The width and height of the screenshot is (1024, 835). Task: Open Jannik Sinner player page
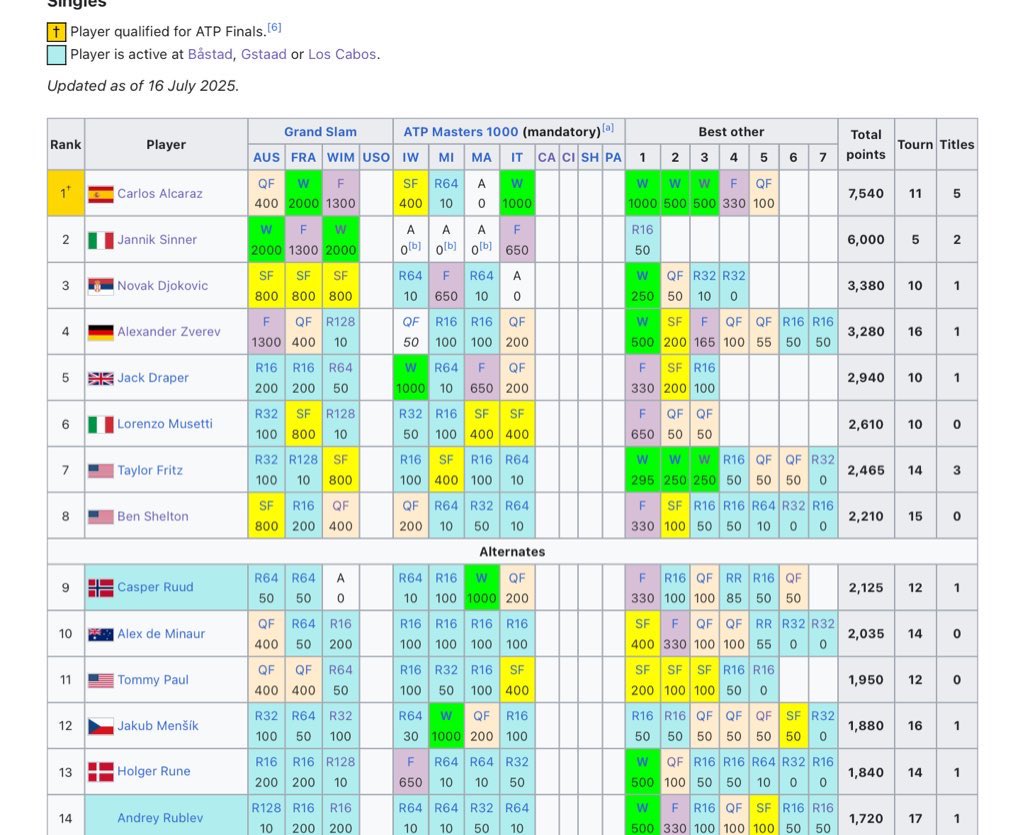pyautogui.click(x=157, y=240)
